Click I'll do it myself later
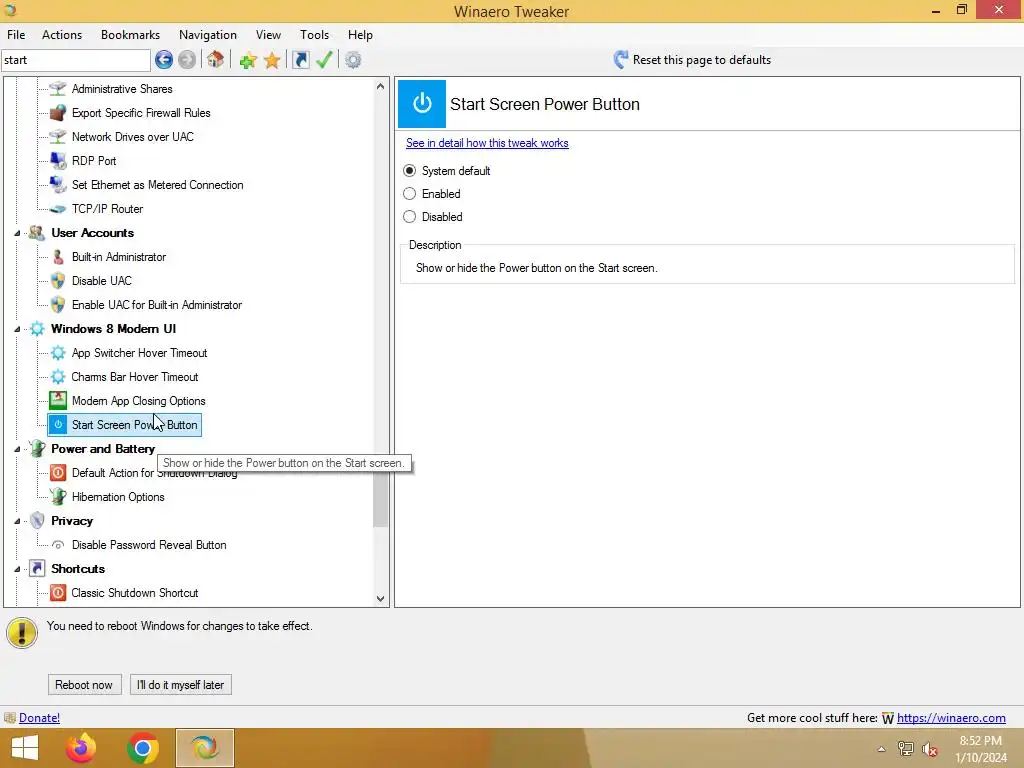 181,684
